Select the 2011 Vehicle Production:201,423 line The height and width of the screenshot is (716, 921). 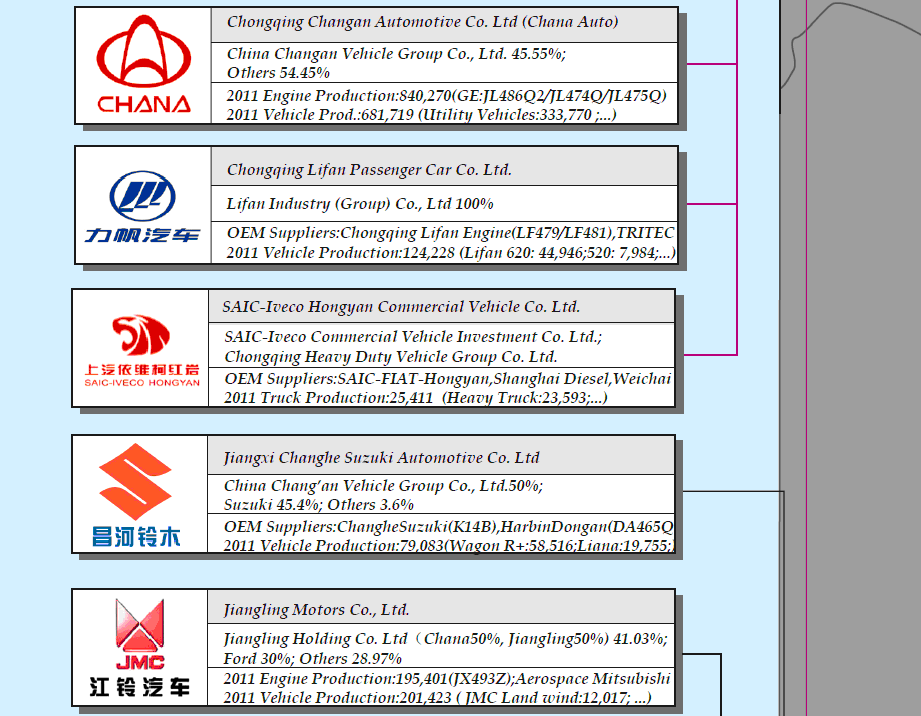437,698
